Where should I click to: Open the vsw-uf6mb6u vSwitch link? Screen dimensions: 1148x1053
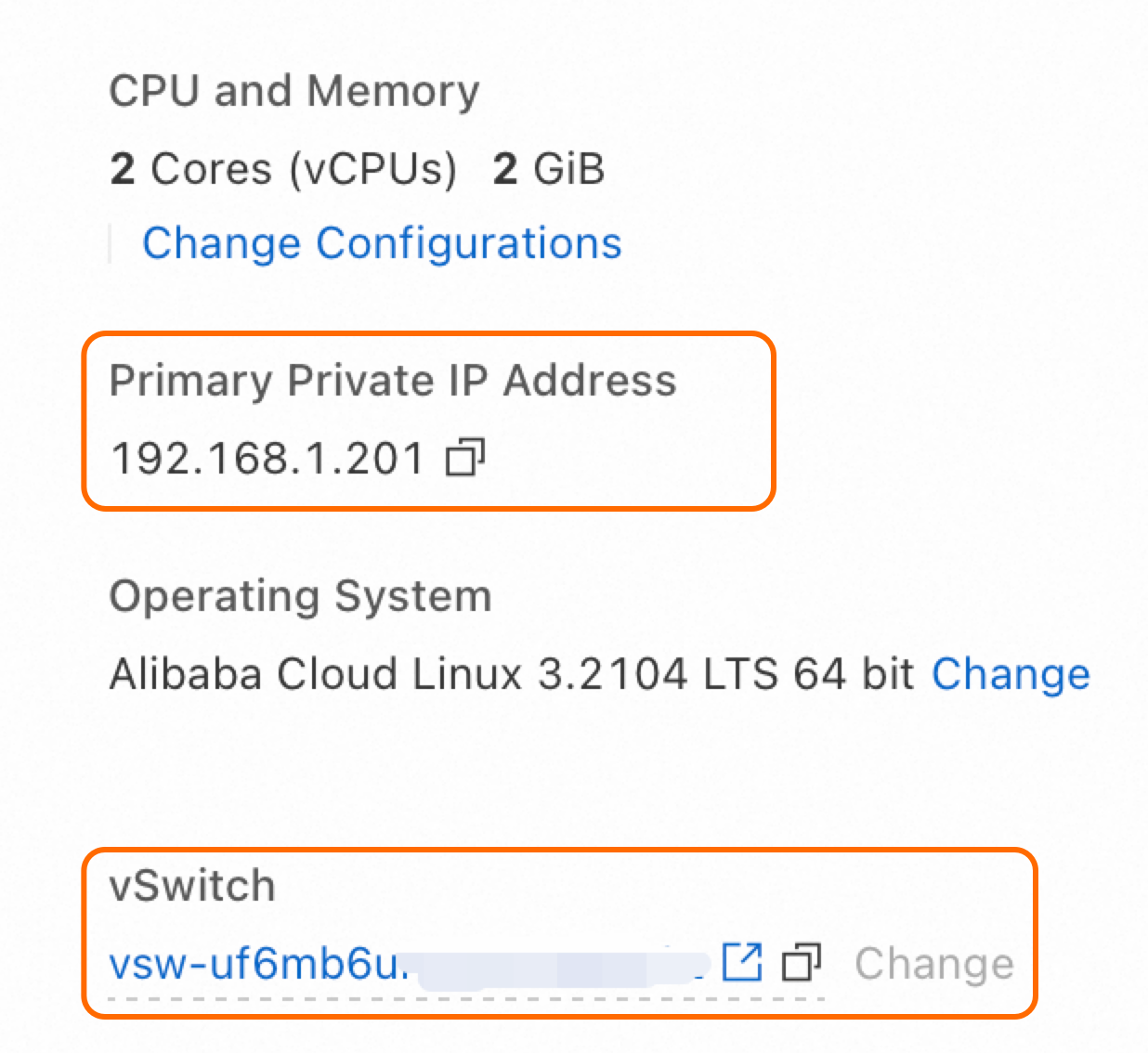coord(258,965)
